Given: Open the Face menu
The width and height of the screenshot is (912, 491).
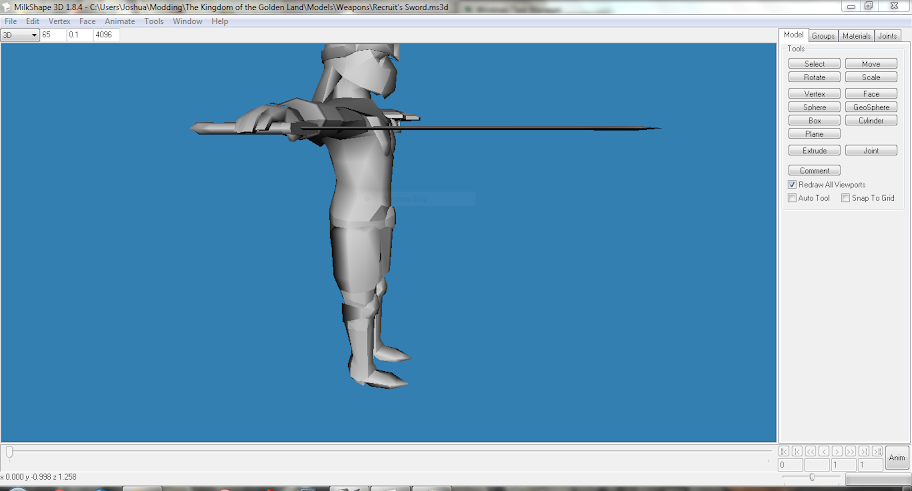Looking at the screenshot, I should (x=87, y=22).
